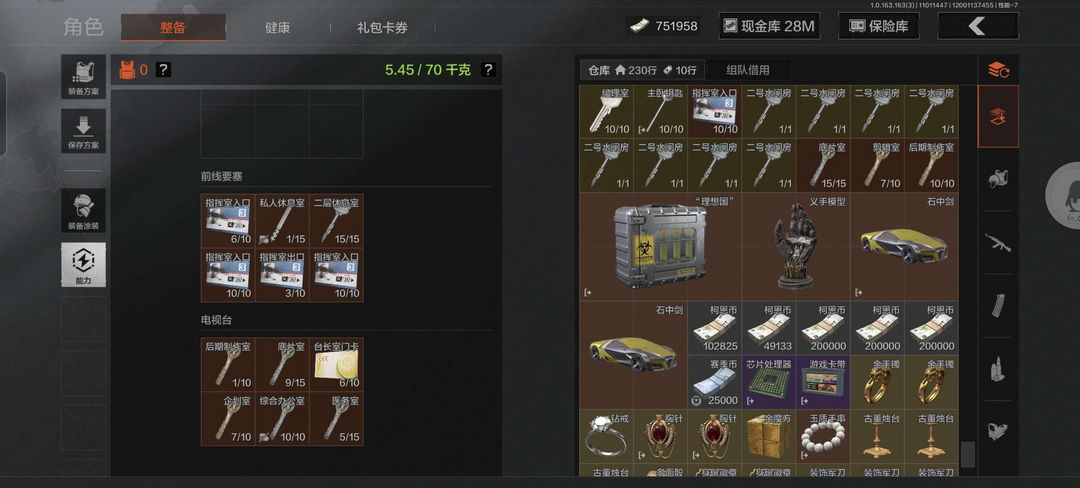
Task: Open the 保险库 safe button
Action: (879, 27)
